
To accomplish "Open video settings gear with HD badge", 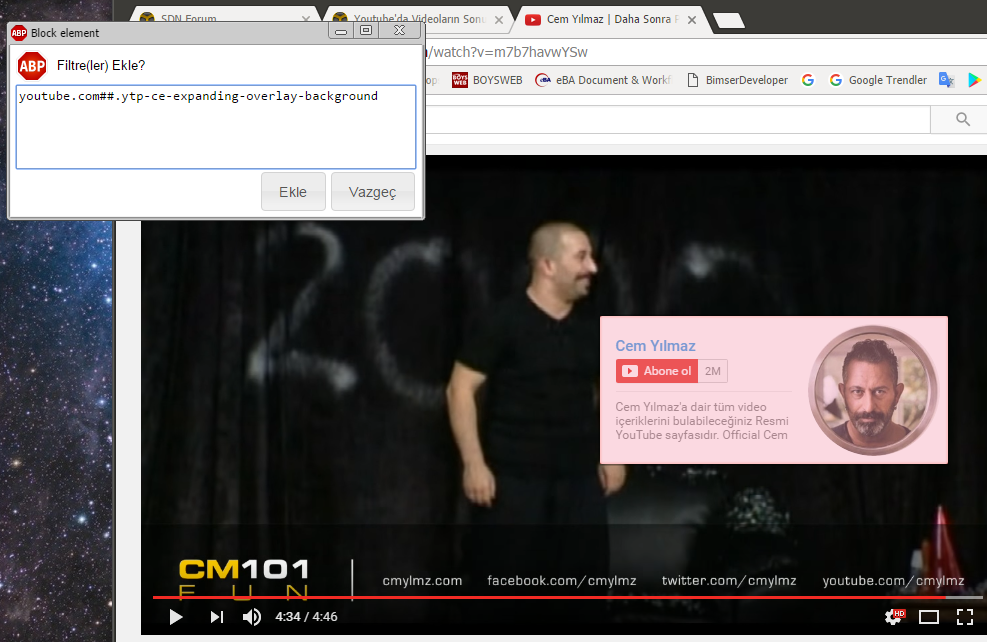I will [894, 617].
